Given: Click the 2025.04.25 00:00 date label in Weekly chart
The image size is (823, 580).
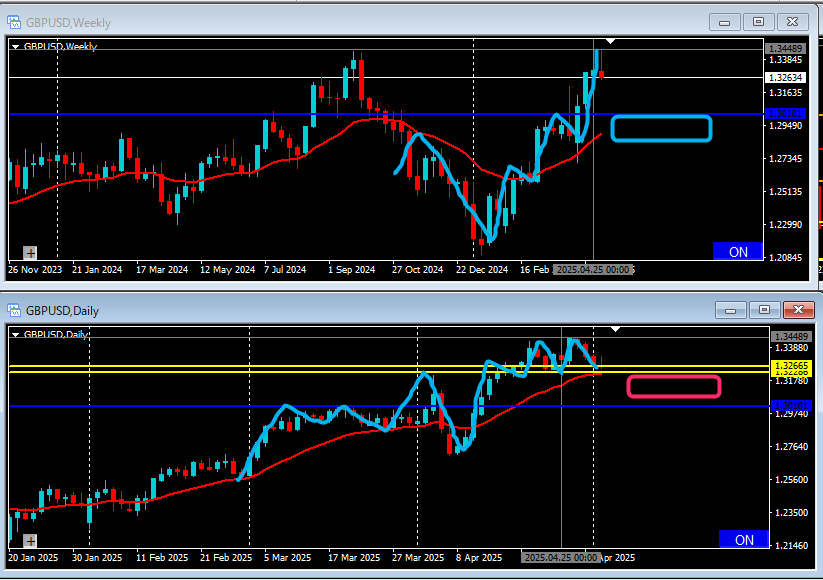Looking at the screenshot, I should pos(593,270).
